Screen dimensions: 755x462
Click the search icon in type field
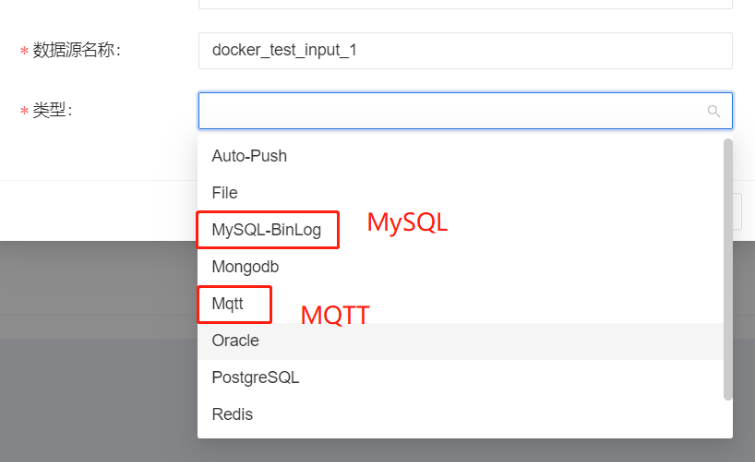[714, 111]
